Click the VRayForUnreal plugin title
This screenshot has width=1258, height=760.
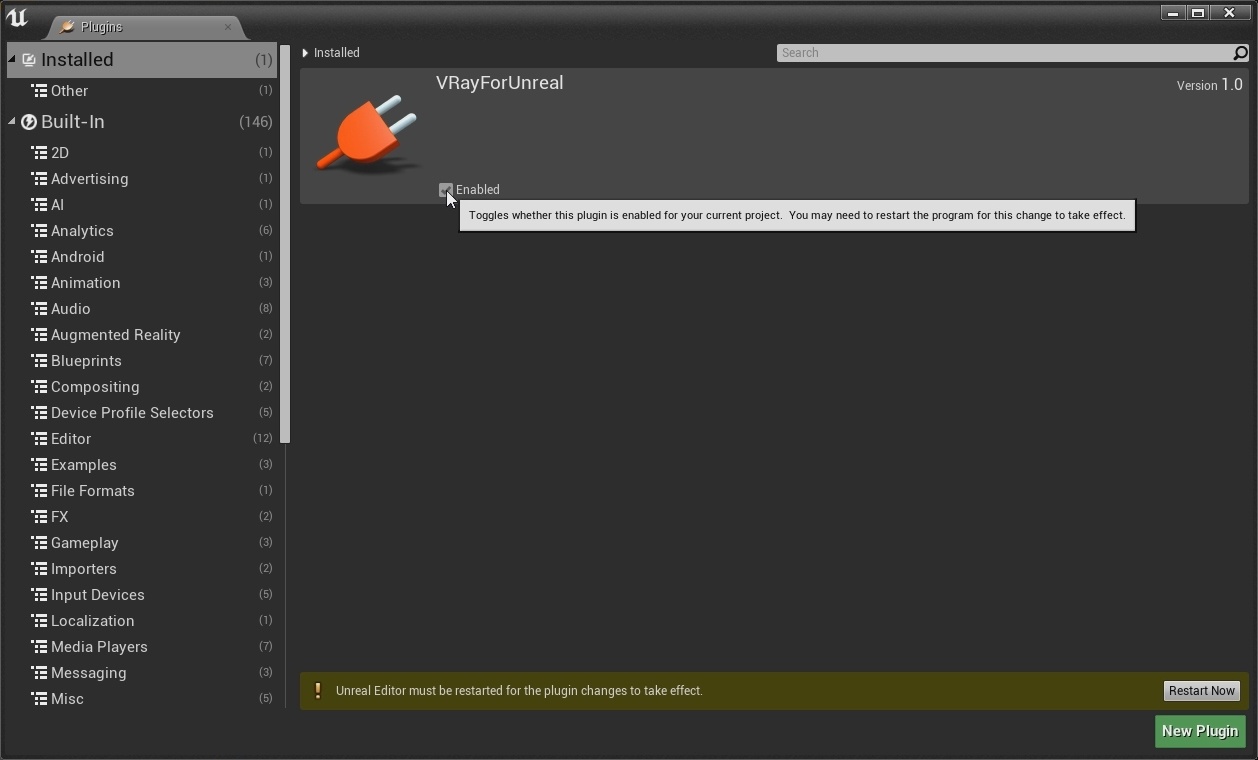[500, 83]
